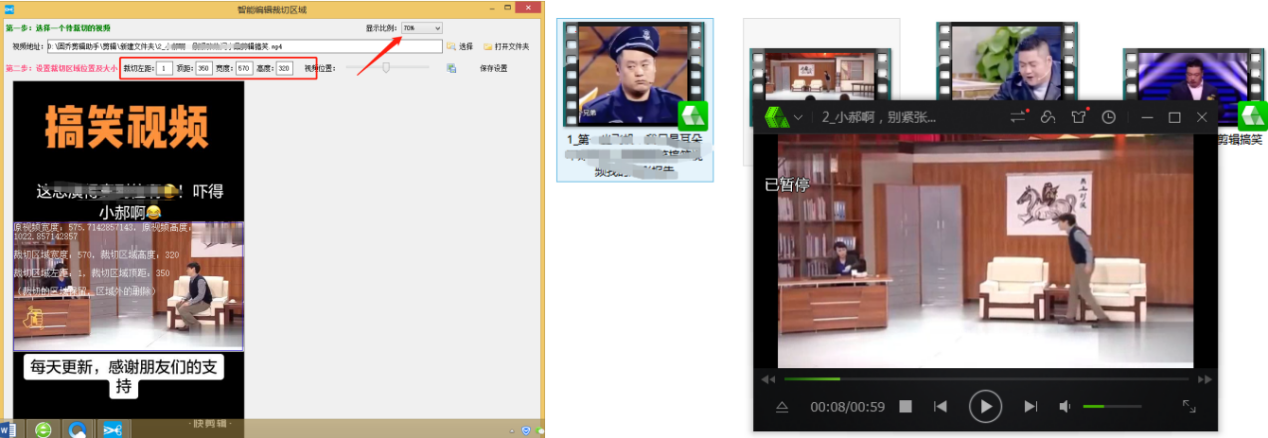Click the stop button in player
This screenshot has height=438, width=1268.
pos(905,407)
